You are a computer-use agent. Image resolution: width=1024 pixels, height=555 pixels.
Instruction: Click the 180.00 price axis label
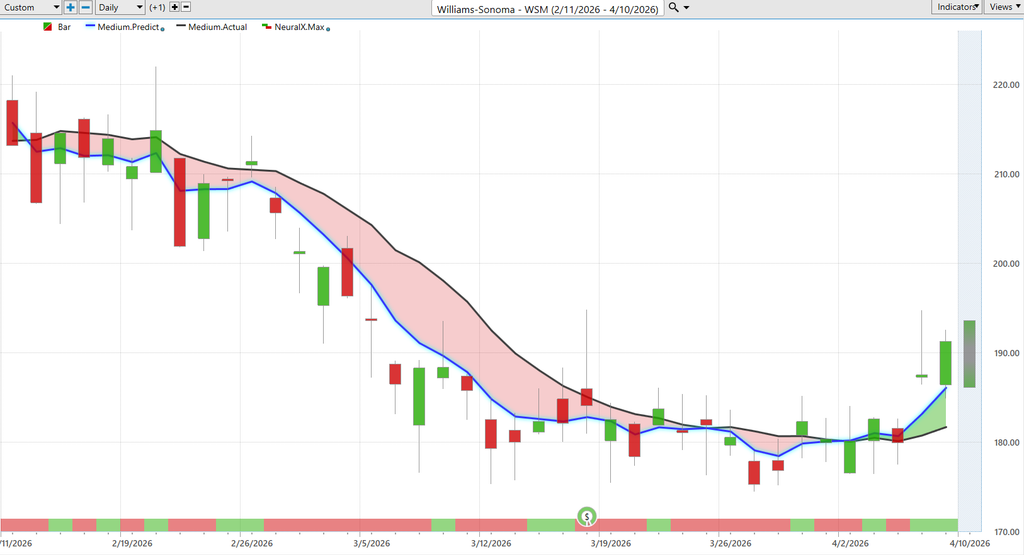coord(1006,442)
